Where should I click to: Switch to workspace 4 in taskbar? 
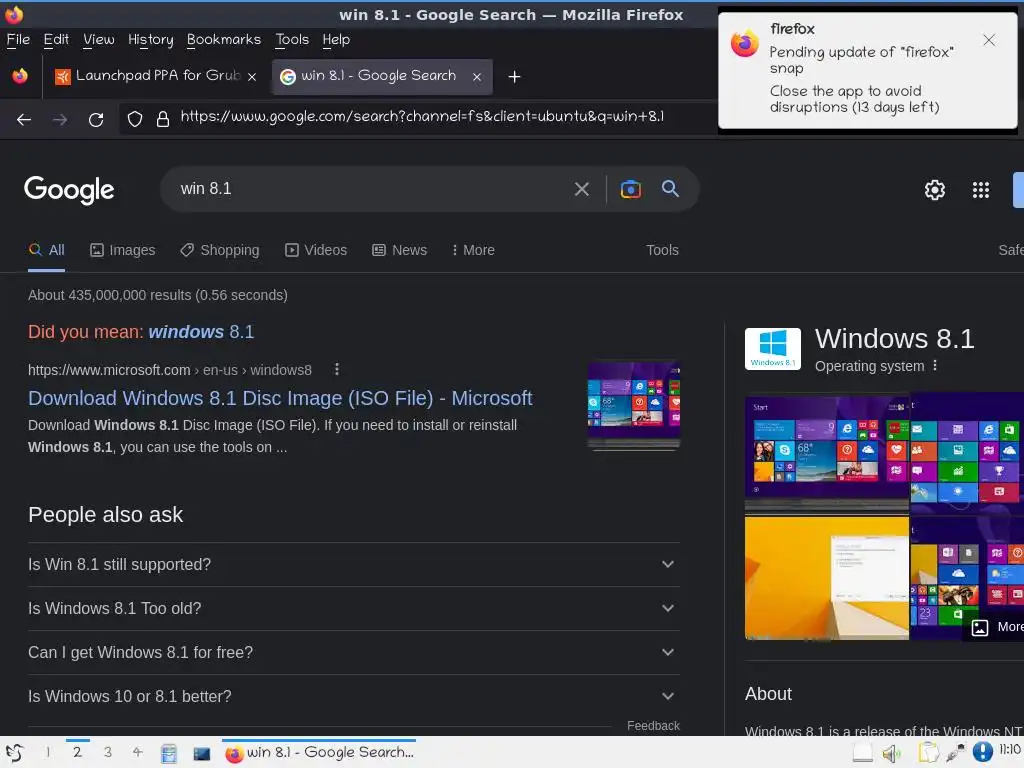click(137, 752)
